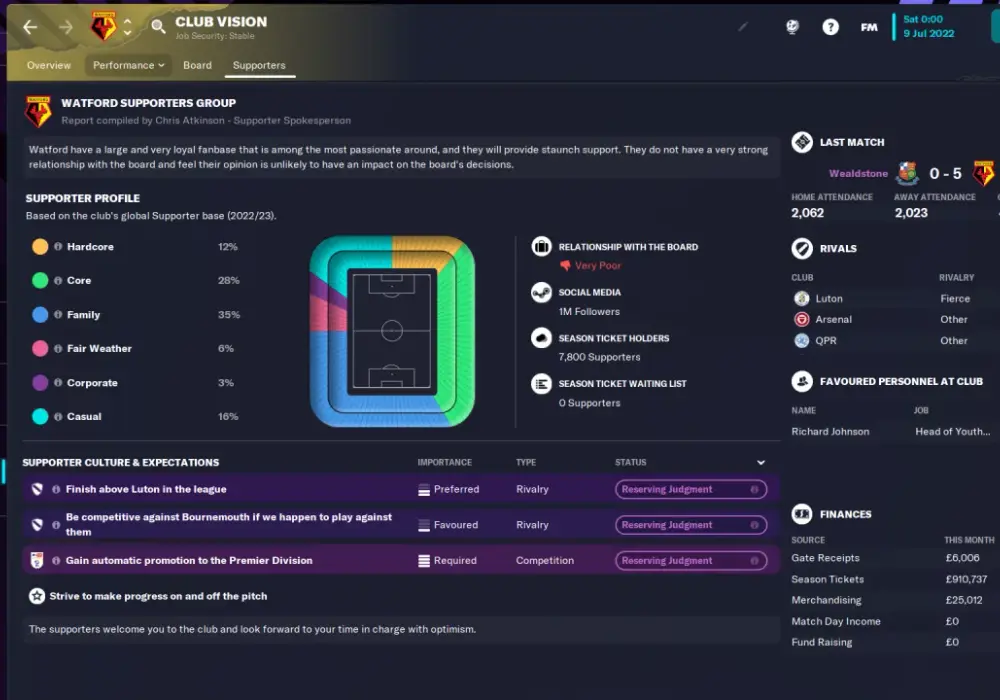Image resolution: width=1000 pixels, height=700 pixels.
Task: Click the Hardcore orange colour dot
Action: (40, 247)
